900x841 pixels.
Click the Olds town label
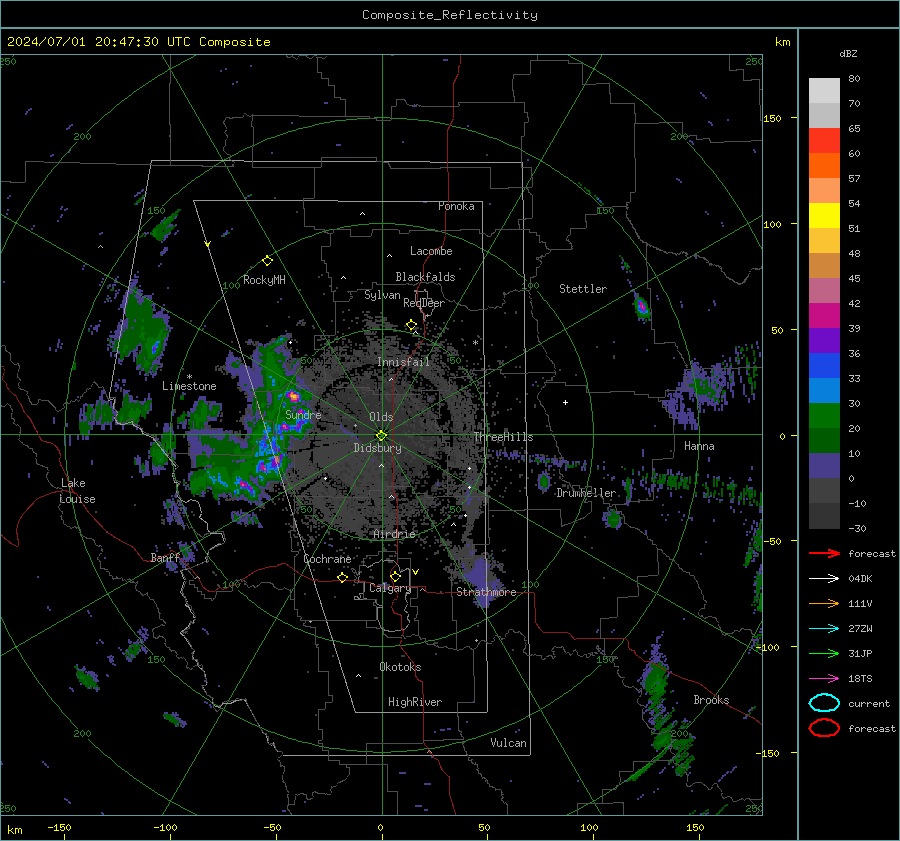(381, 417)
